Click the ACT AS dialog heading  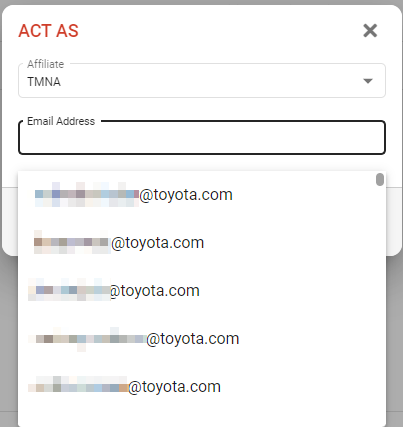(48, 31)
